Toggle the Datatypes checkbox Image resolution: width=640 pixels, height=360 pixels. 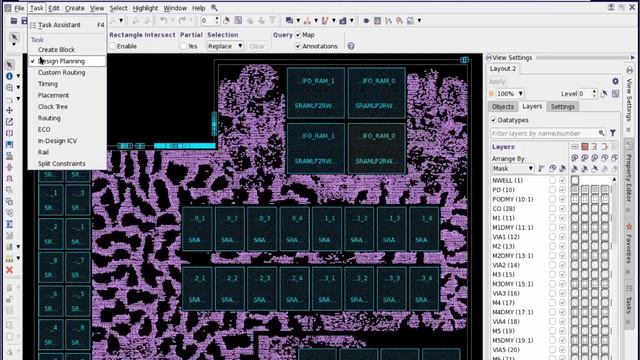coord(493,120)
